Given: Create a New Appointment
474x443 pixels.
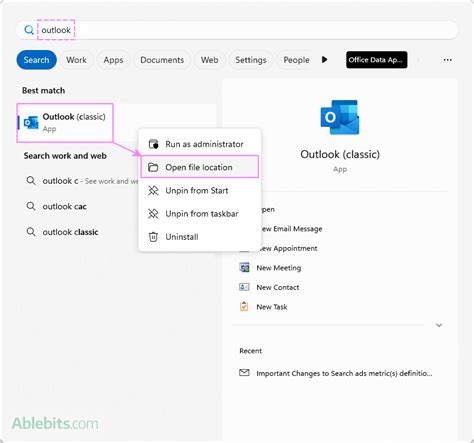Looking at the screenshot, I should coord(289,248).
